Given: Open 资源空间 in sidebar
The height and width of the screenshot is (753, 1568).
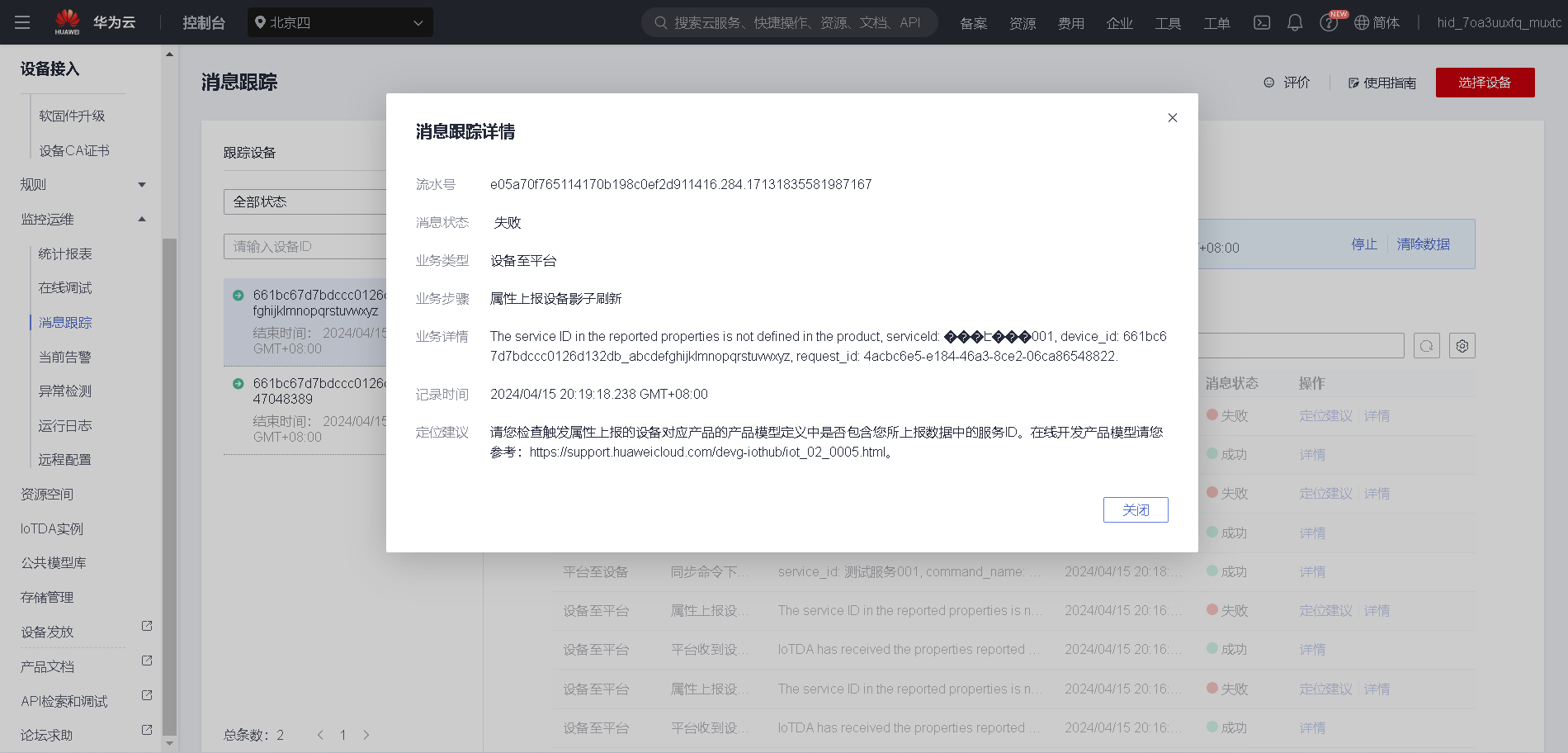Looking at the screenshot, I should click(x=47, y=495).
